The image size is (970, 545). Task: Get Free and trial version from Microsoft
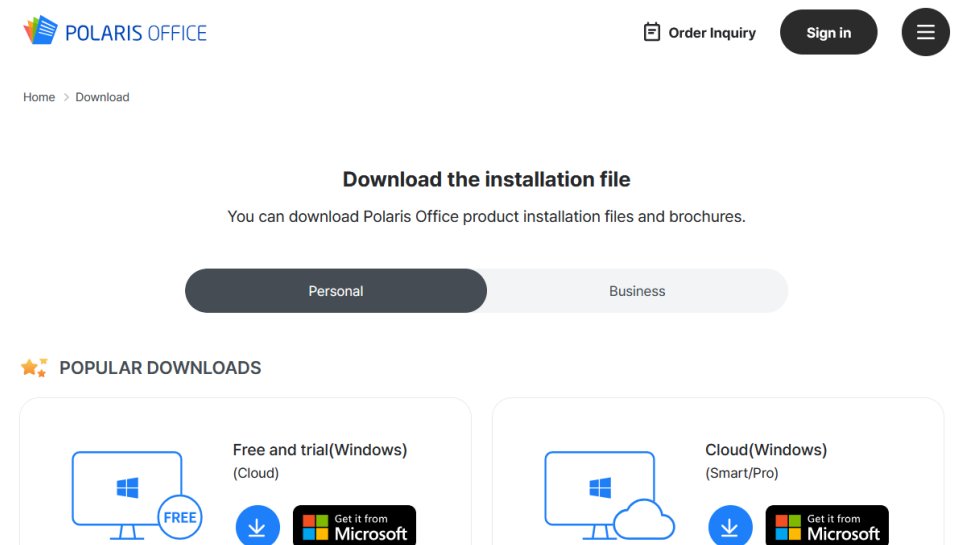point(354,526)
